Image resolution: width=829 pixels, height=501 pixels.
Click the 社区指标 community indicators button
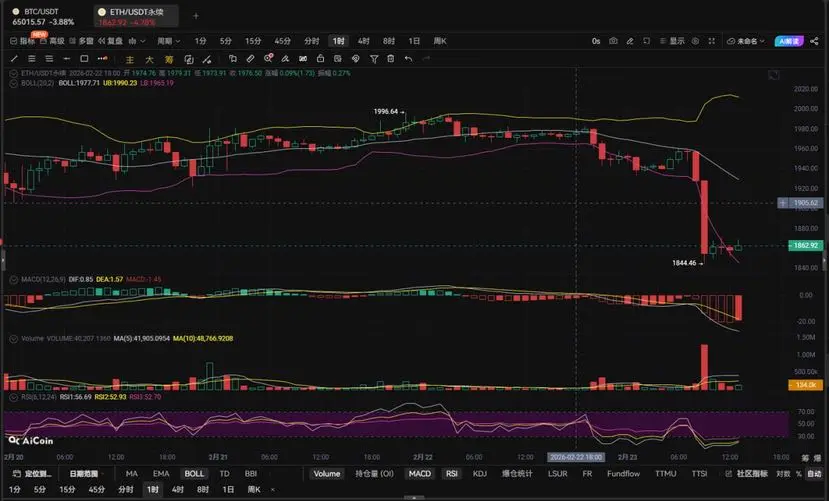[747, 474]
